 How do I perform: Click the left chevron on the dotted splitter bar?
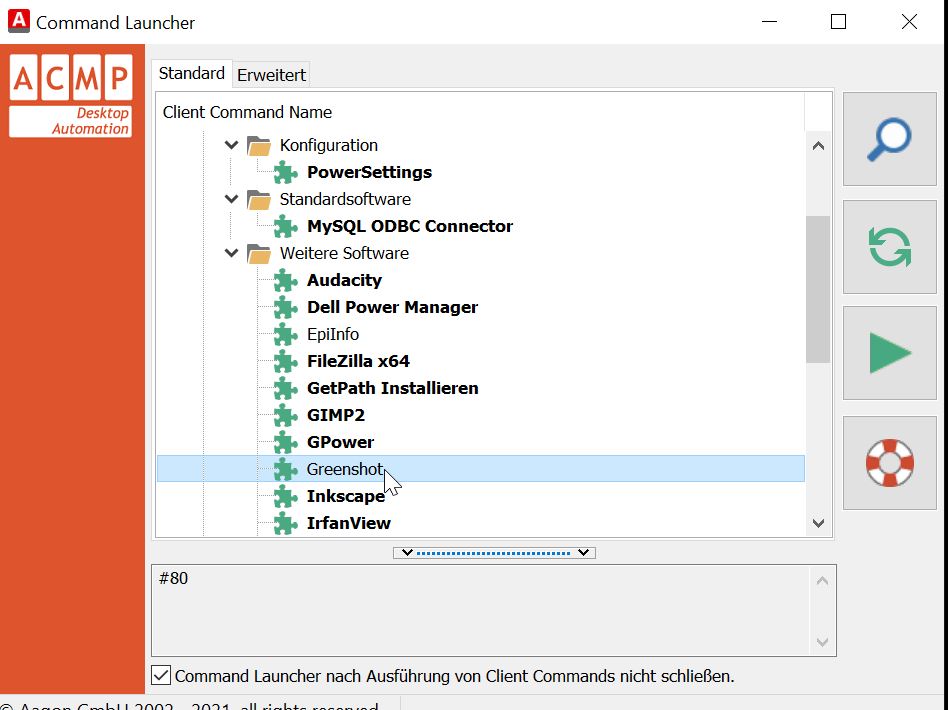407,553
